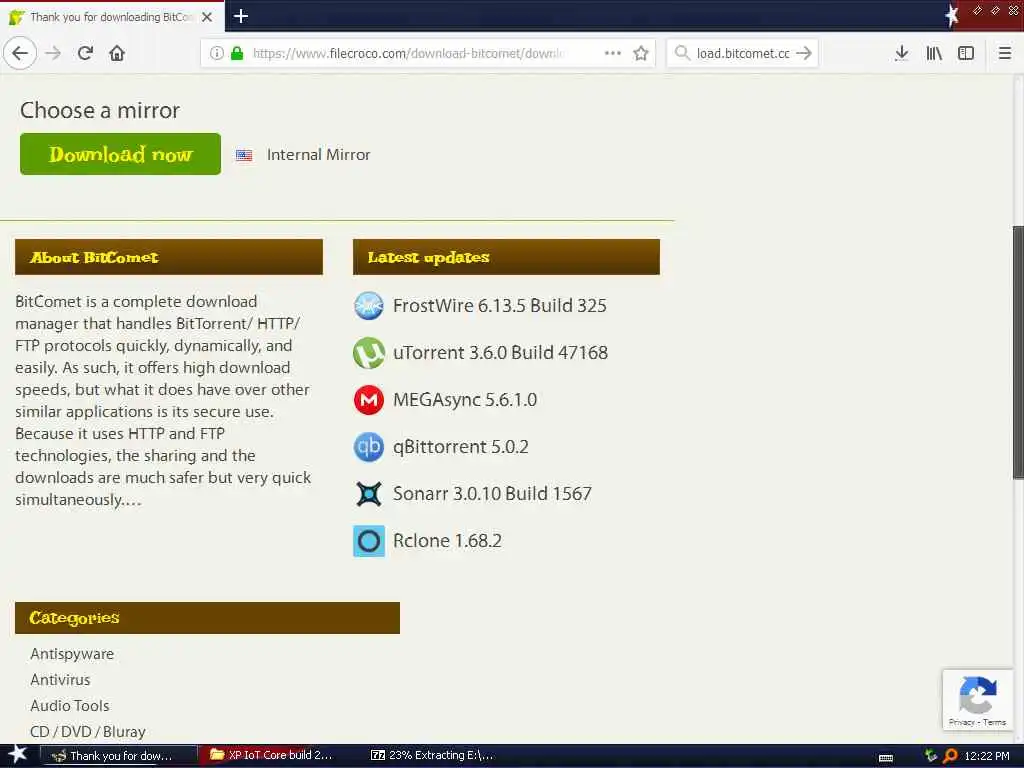
Task: Open Sonarr 3.0.10 Build 1567 link
Action: (492, 494)
